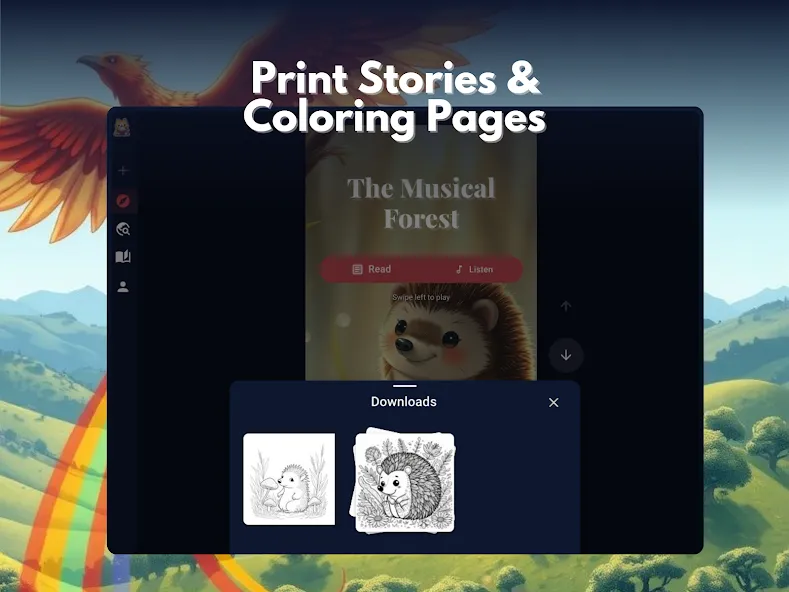Select the Listen button
Screen dimensions: 789x592
pos(474,269)
